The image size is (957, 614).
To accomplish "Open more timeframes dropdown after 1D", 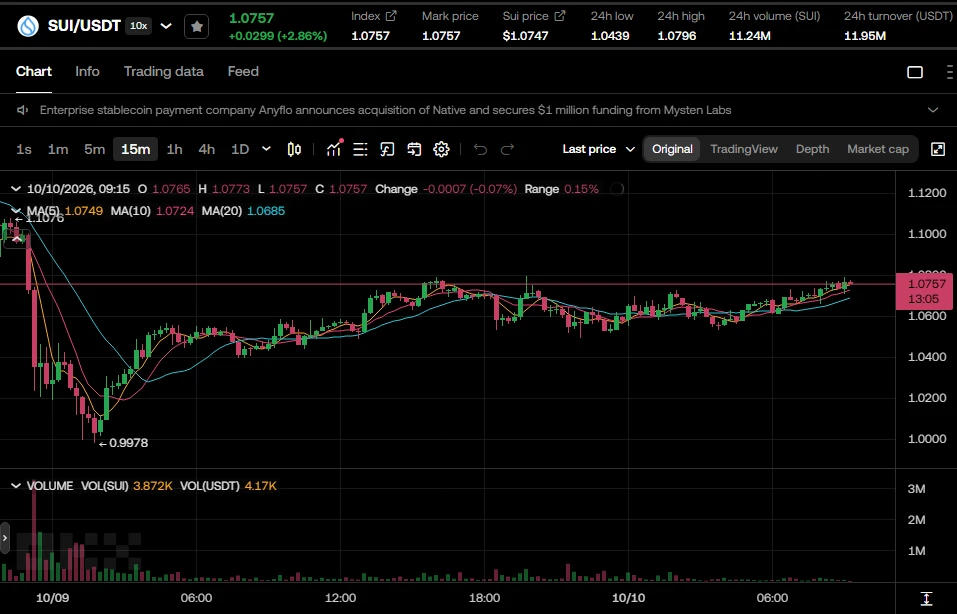I will click(x=266, y=149).
